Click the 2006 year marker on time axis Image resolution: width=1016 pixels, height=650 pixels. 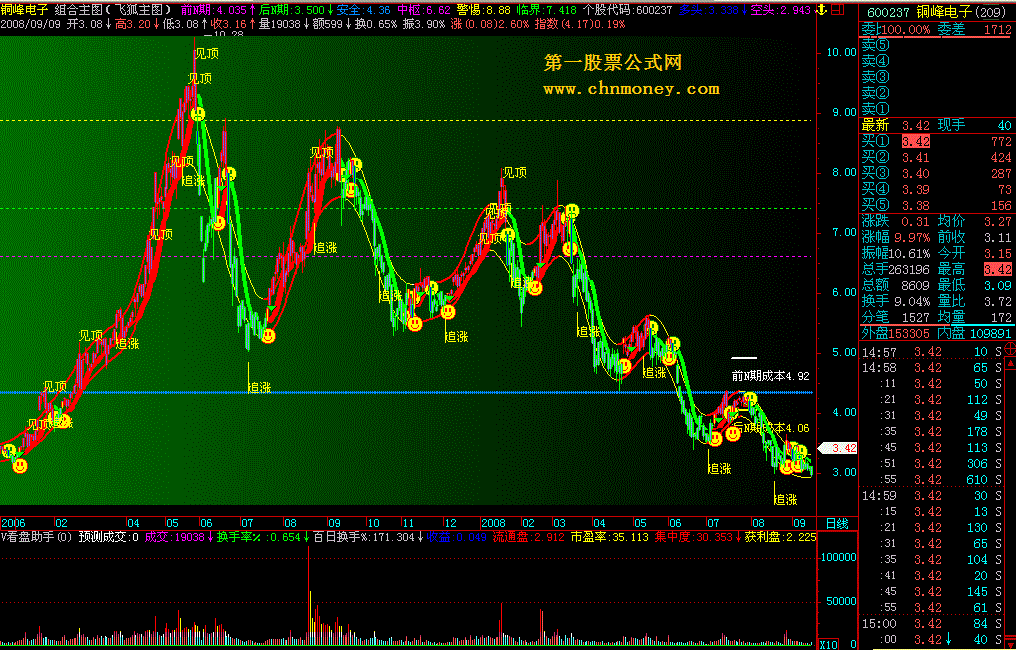pyautogui.click(x=14, y=523)
